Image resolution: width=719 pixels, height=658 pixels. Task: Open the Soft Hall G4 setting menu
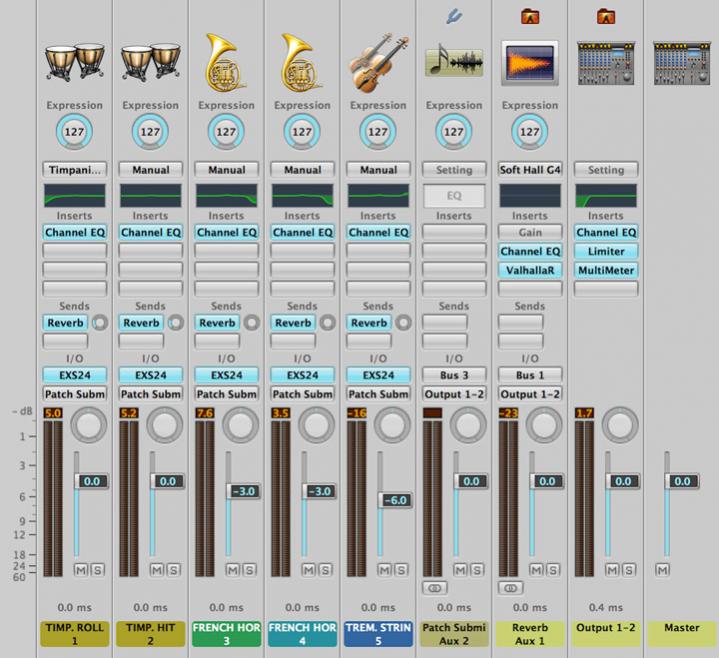530,170
